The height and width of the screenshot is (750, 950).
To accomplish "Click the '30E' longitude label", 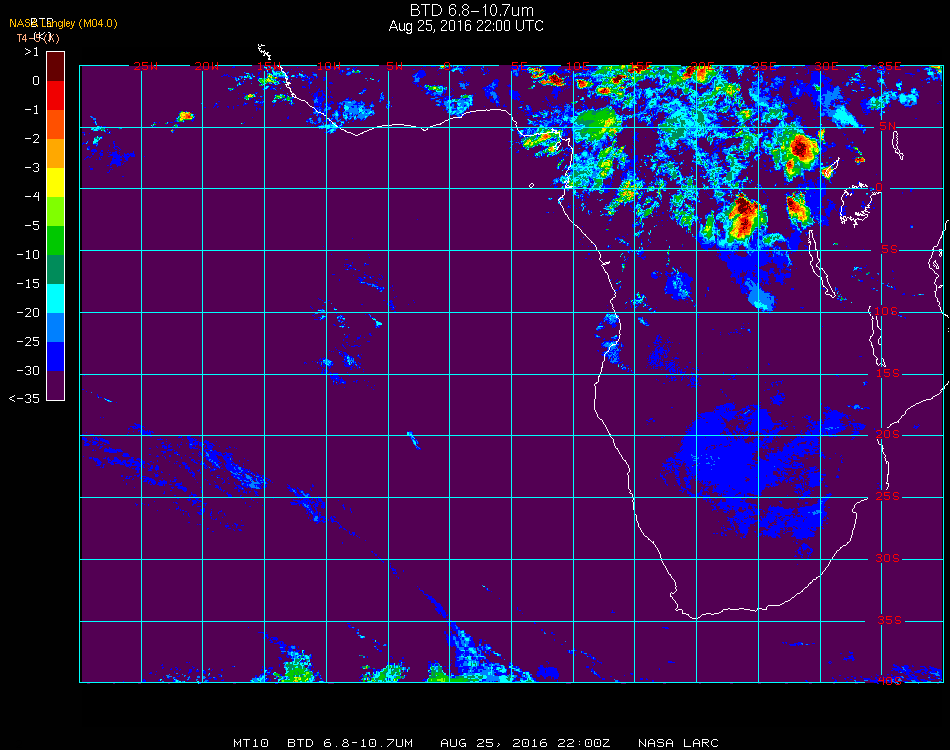I will pyautogui.click(x=826, y=66).
